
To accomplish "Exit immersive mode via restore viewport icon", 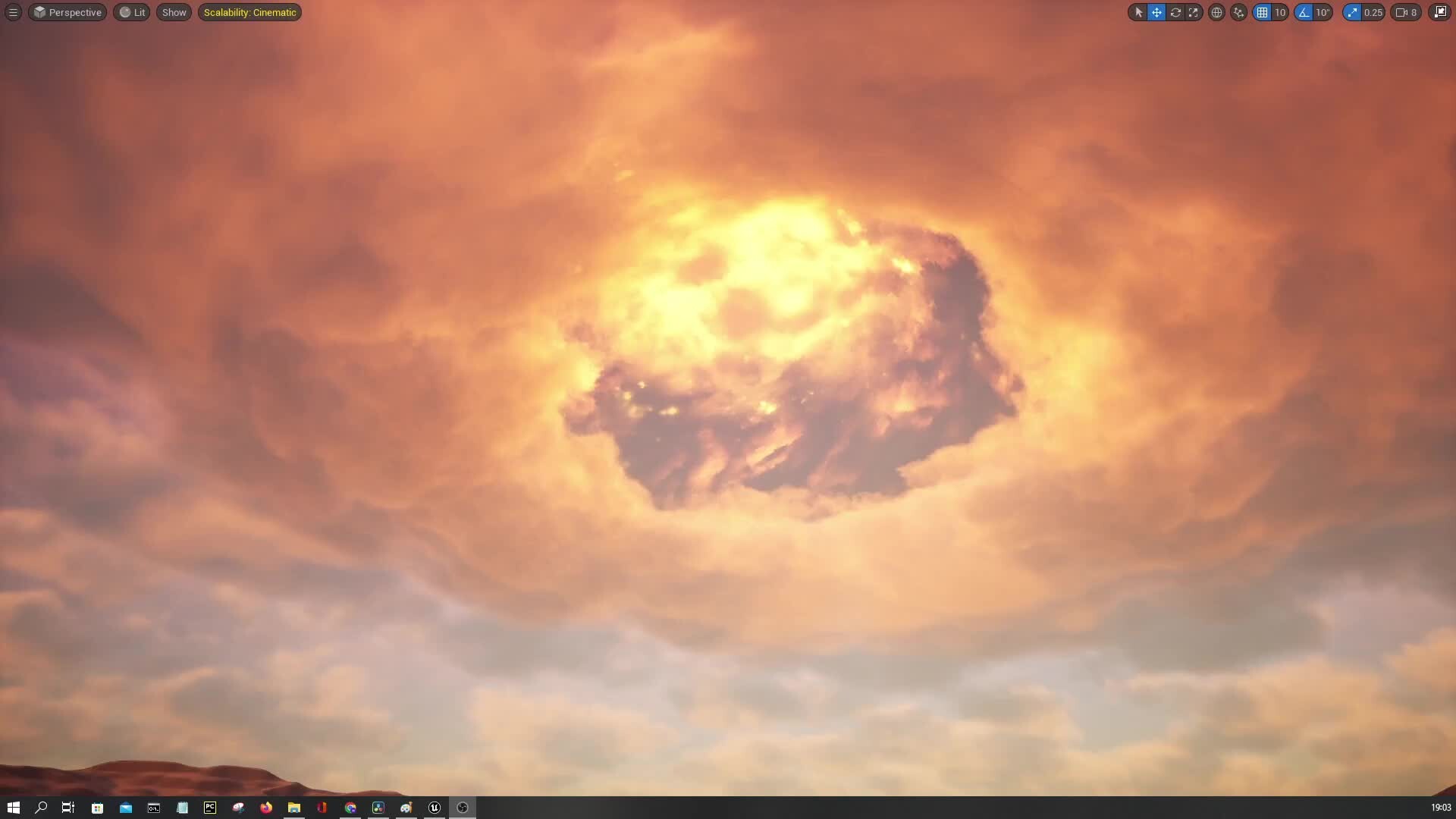I will [x=1439, y=12].
